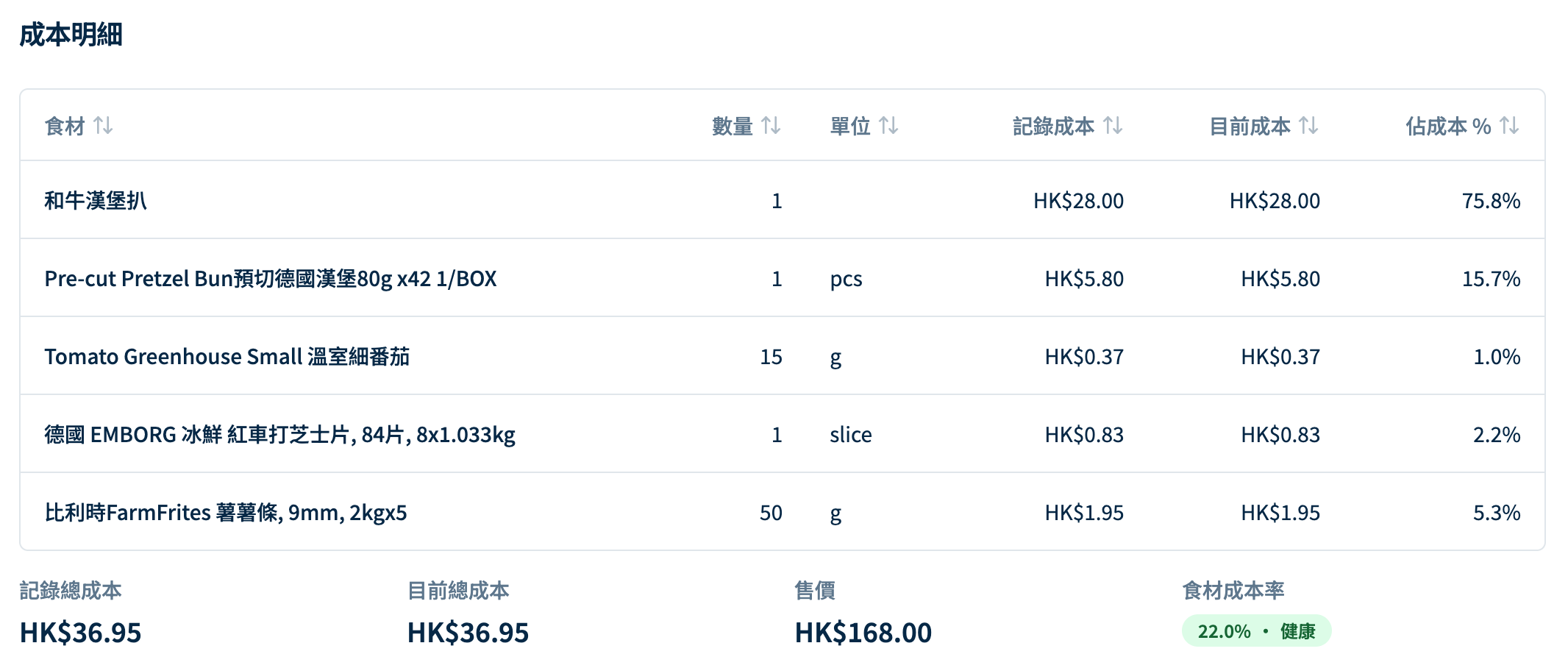Click quantity 15 in tomato row
Image resolution: width=1568 pixels, height=668 pixels.
tap(771, 357)
